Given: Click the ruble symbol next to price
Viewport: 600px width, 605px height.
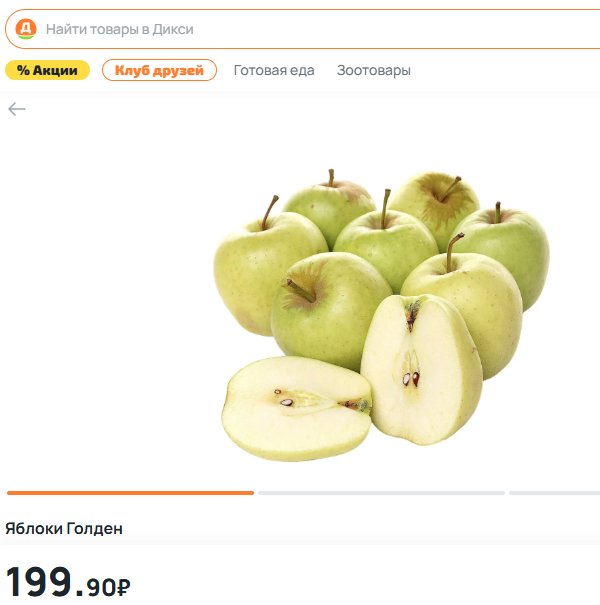Looking at the screenshot, I should 123,587.
